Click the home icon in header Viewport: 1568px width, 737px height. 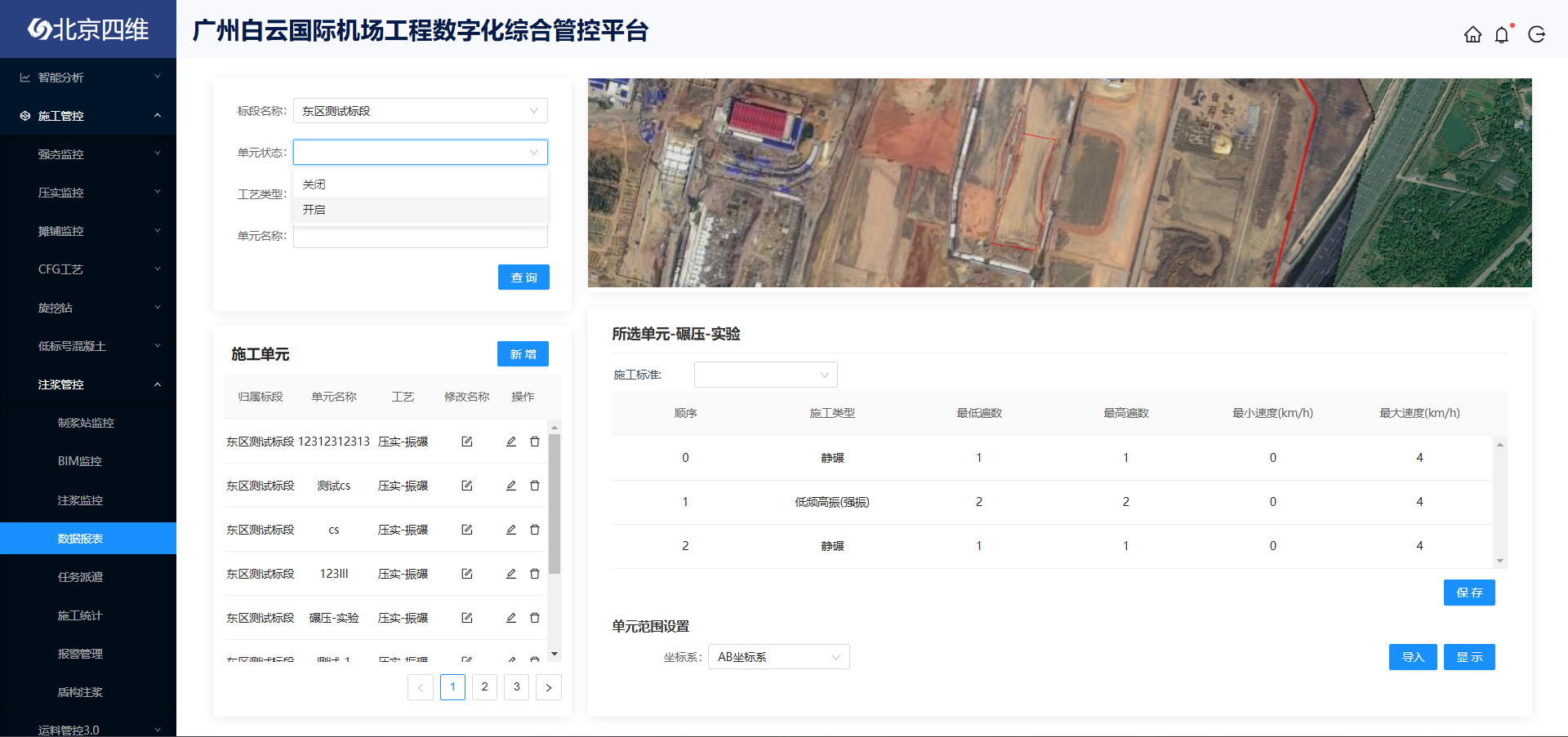point(1472,34)
